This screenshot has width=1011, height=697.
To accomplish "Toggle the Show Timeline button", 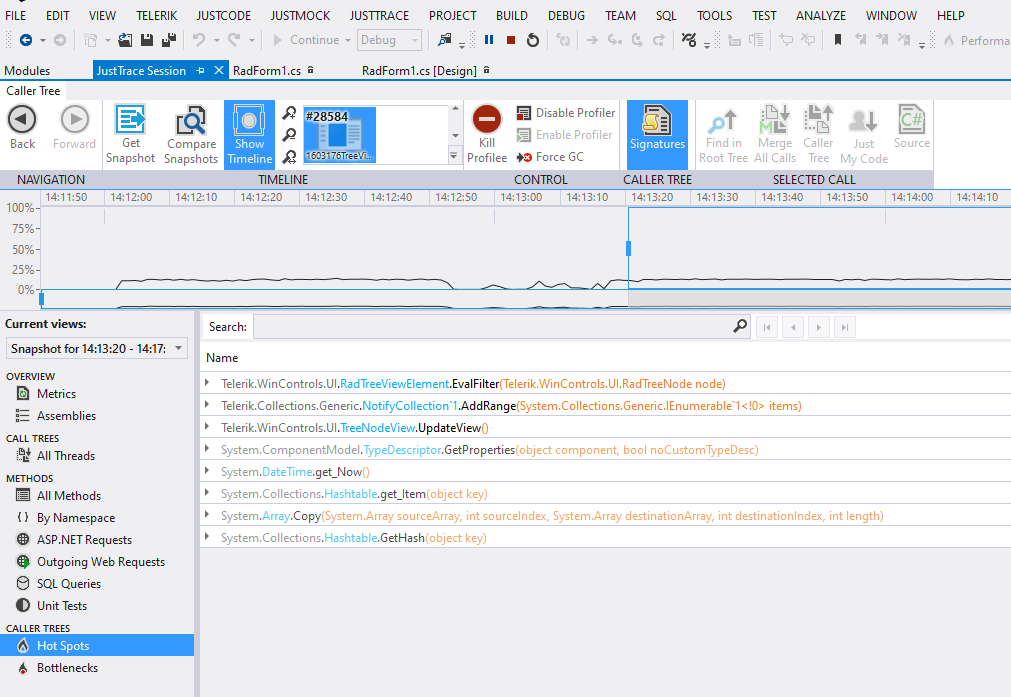I will (250, 135).
